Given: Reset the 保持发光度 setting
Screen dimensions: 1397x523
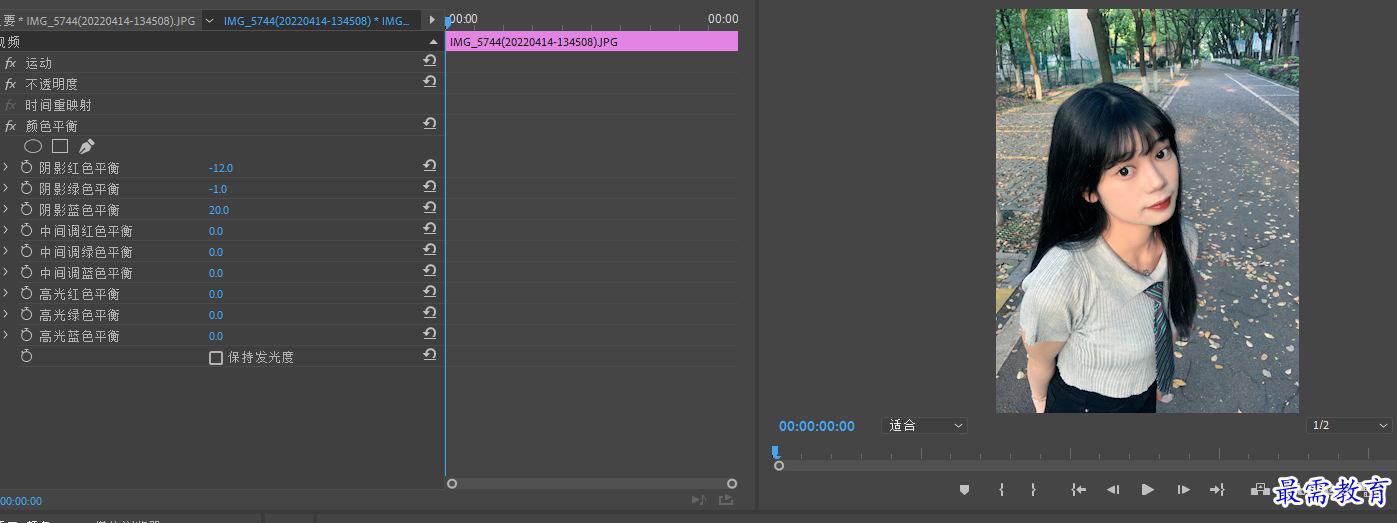Looking at the screenshot, I should point(429,355).
